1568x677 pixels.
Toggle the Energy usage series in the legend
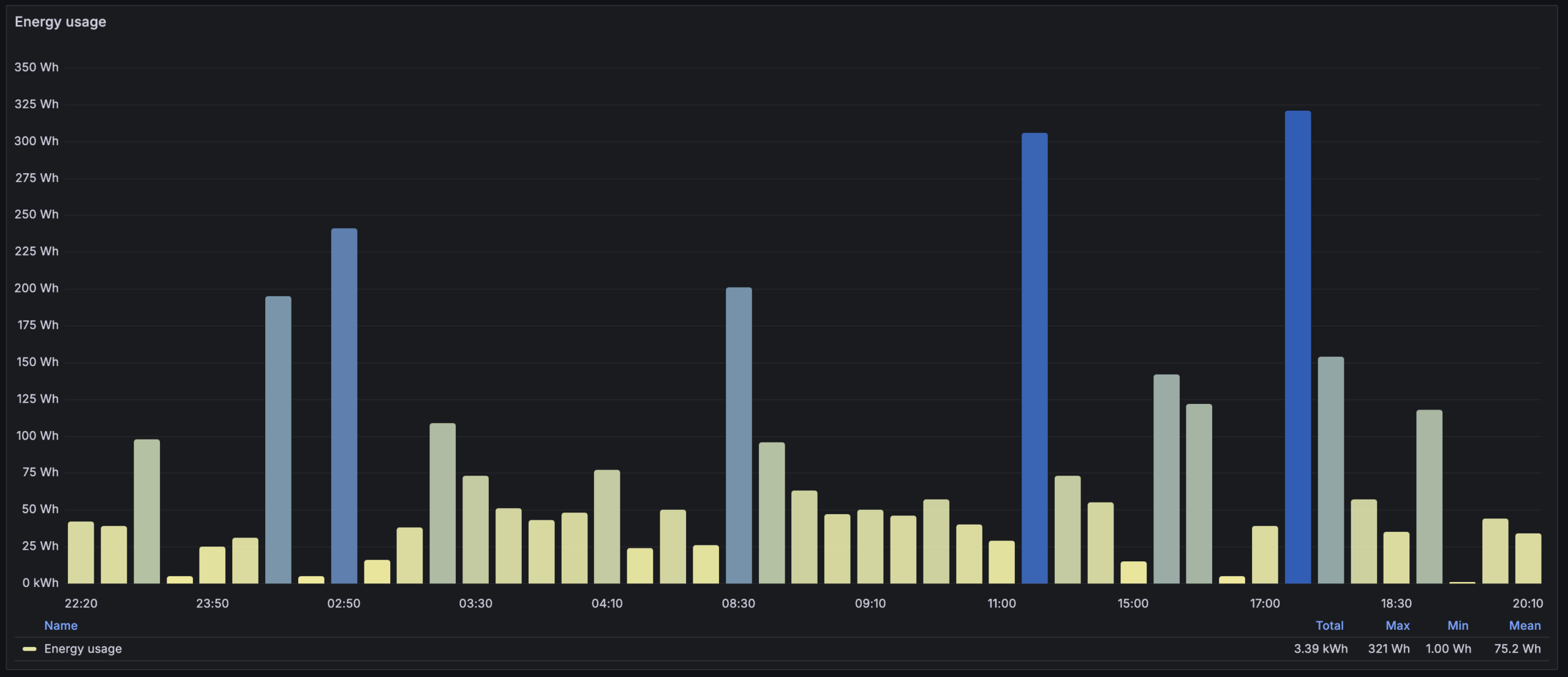pos(83,649)
